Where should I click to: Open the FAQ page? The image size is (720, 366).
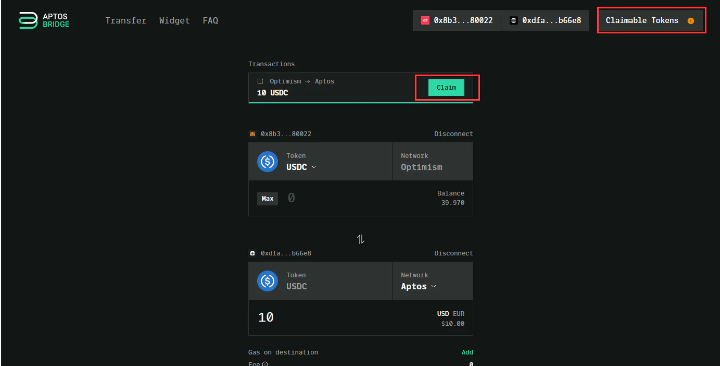tap(210, 21)
